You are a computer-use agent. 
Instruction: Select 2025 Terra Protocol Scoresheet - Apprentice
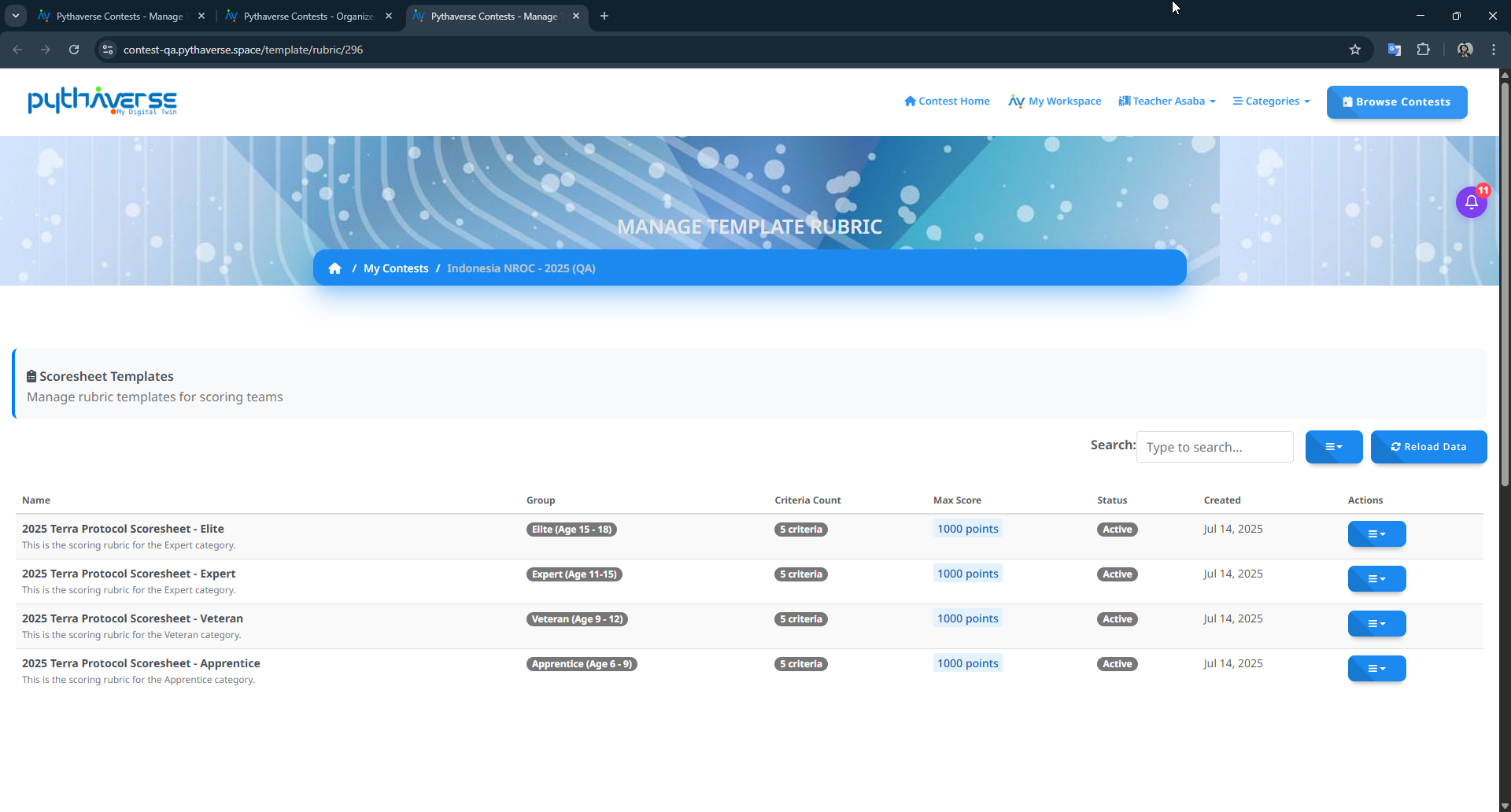(x=141, y=663)
